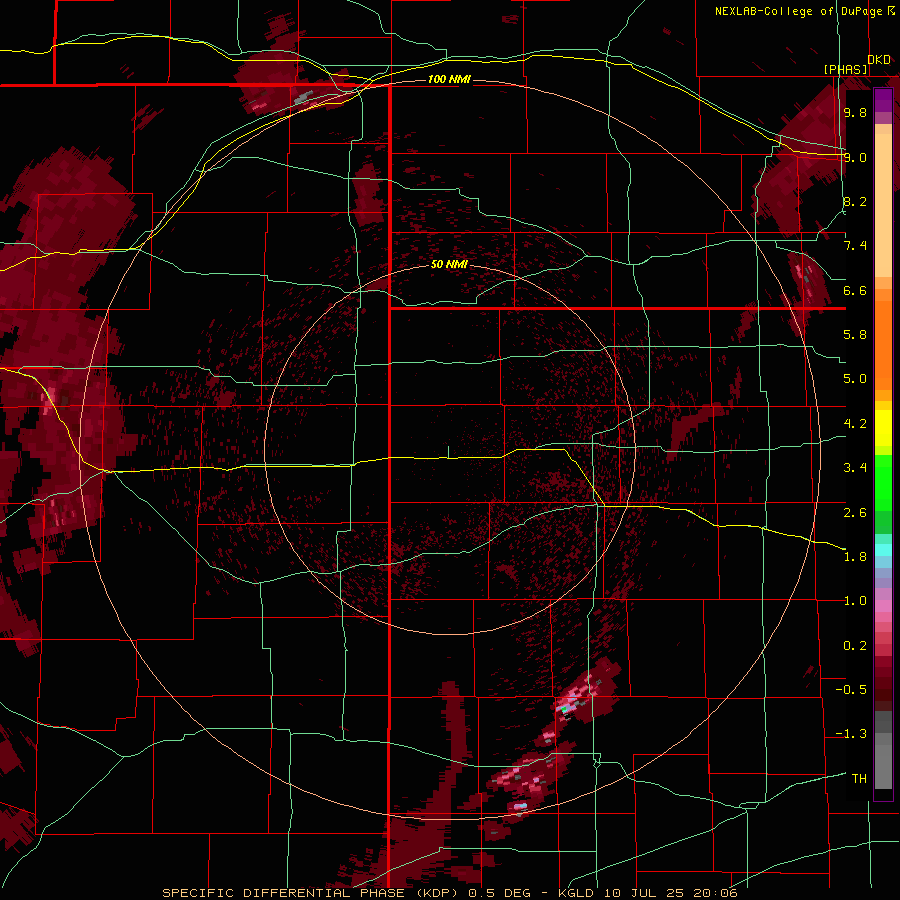Click the [PHAS] units label
900x900 pixels.
[x=845, y=69]
